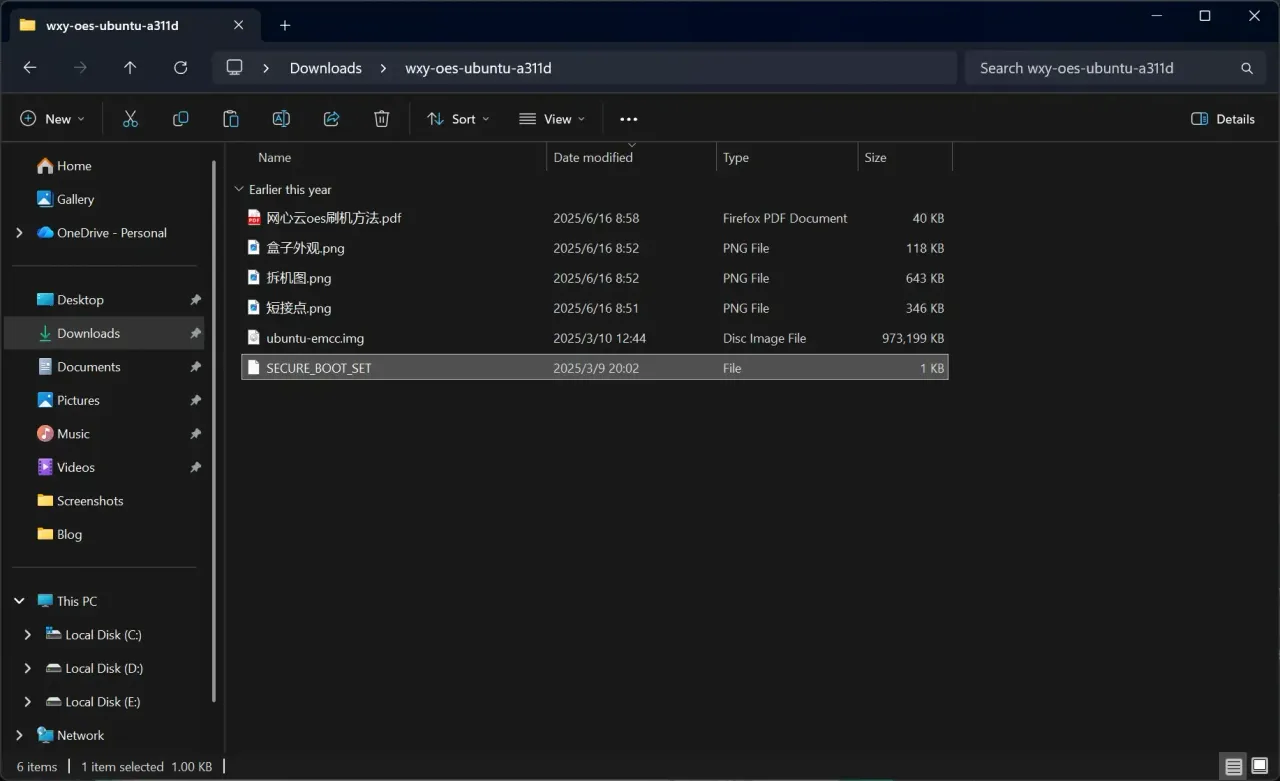Expand OneDrive - Personal tree node
The height and width of the screenshot is (781, 1280).
click(19, 233)
